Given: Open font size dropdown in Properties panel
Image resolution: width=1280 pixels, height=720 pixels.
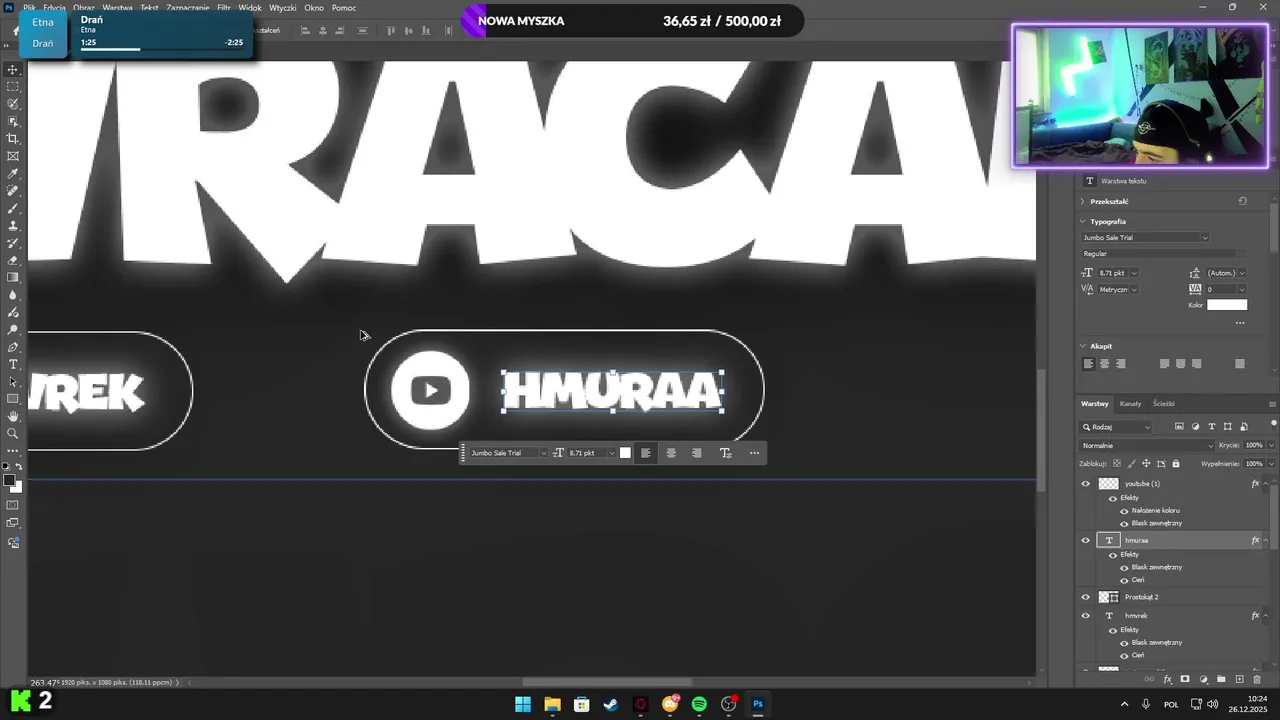Looking at the screenshot, I should coord(1133,273).
